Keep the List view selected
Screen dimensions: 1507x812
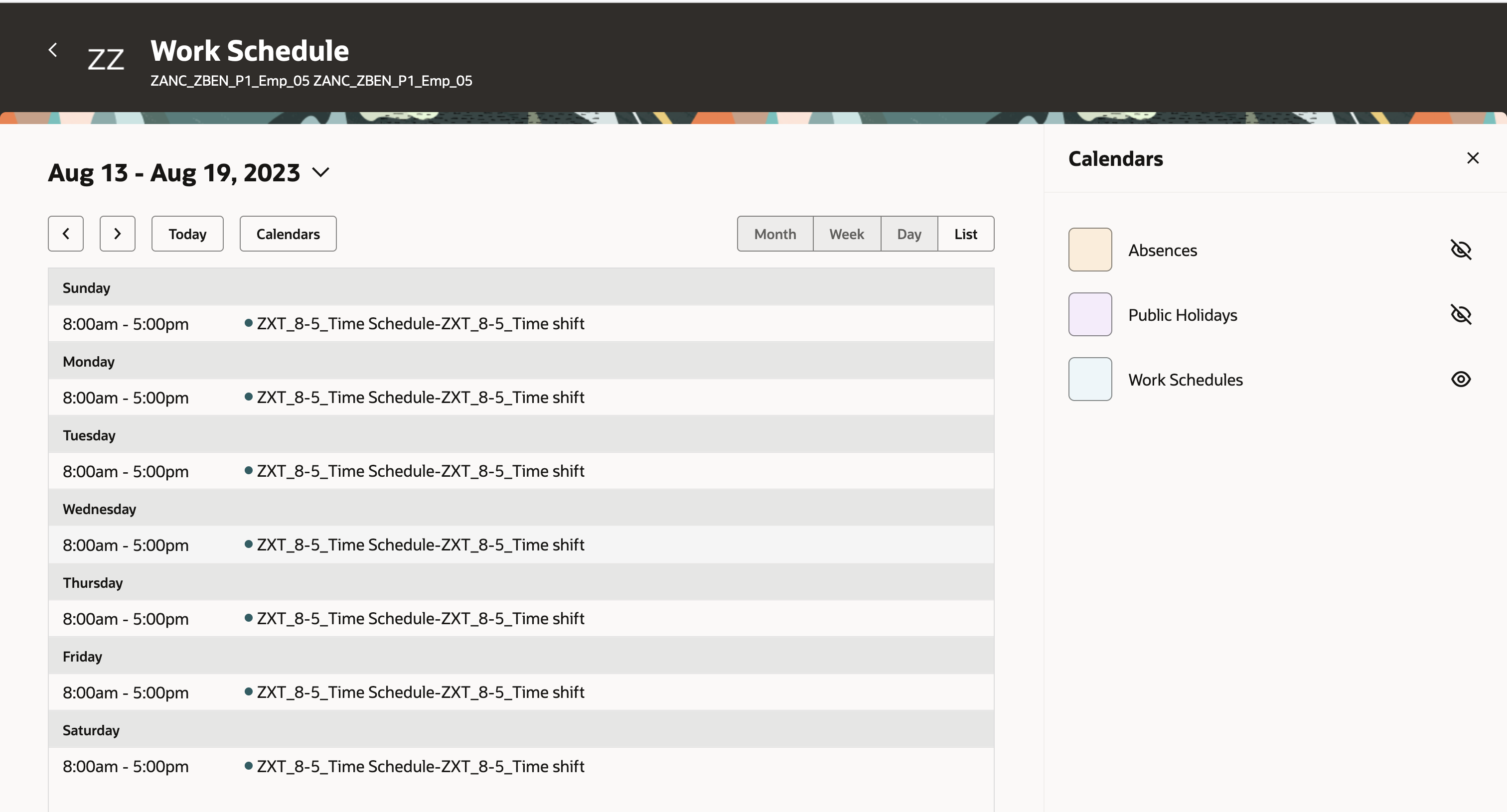[965, 233]
